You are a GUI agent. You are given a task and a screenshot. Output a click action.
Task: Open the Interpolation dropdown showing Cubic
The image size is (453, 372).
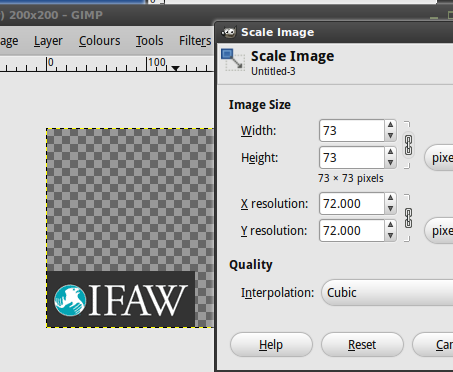point(387,293)
